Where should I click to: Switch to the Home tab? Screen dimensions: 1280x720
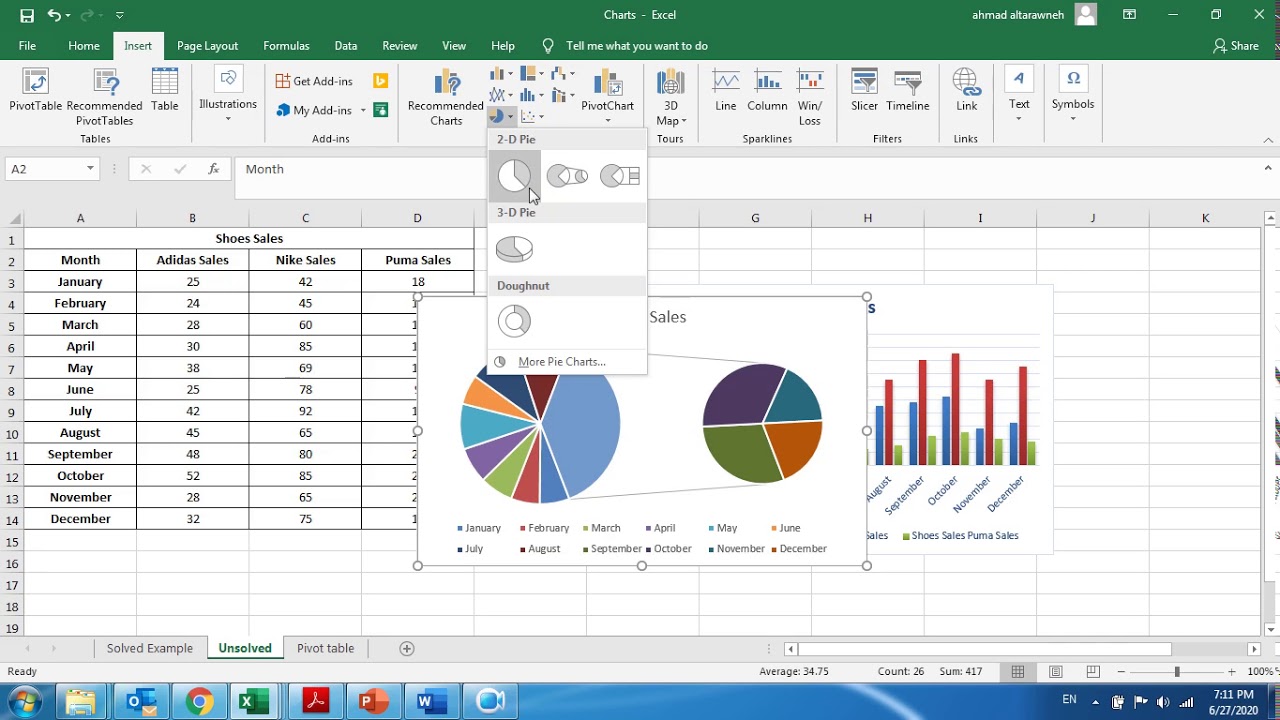[84, 46]
